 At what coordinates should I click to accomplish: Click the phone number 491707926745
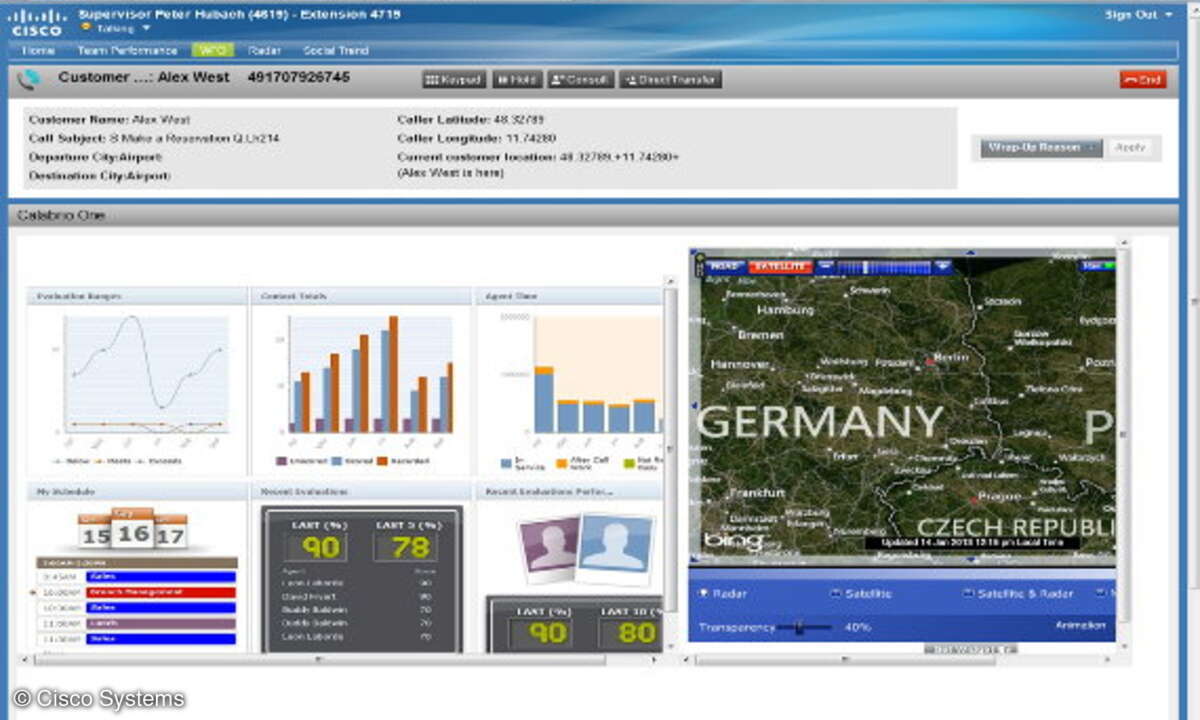pyautogui.click(x=298, y=77)
